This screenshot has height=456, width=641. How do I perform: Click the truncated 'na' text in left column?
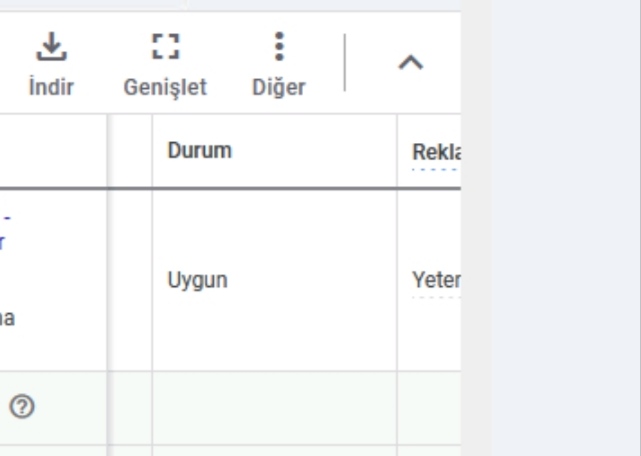7,319
